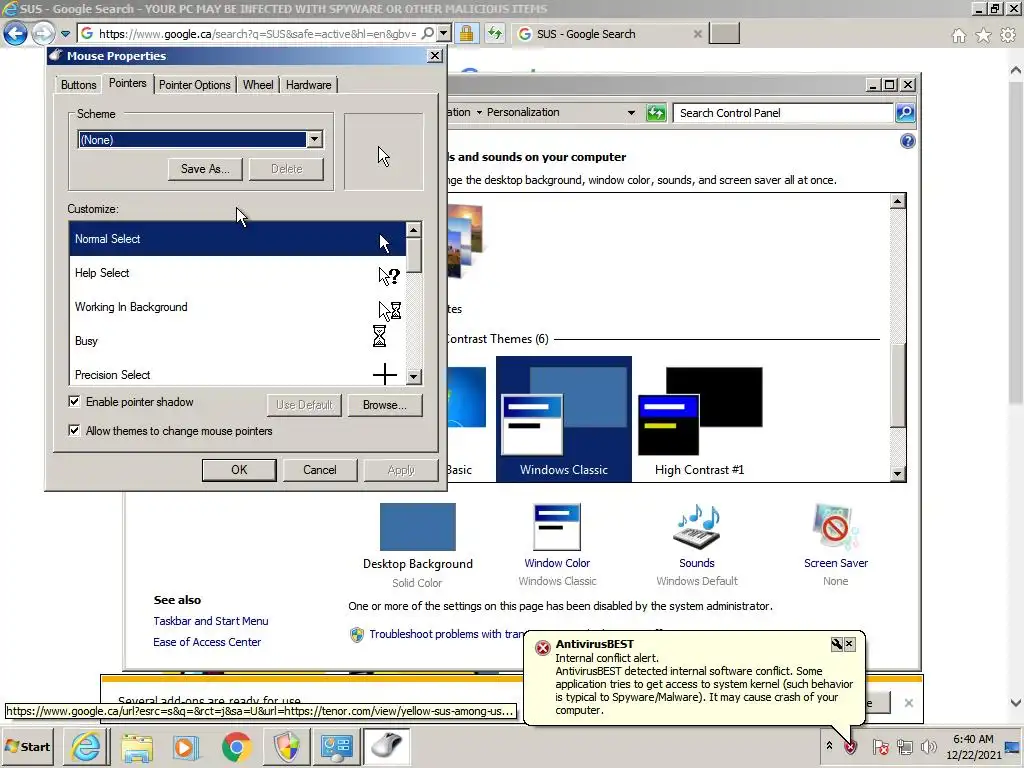This screenshot has height=768, width=1024.
Task: Launch Internet Explorer from taskbar
Action: click(x=86, y=746)
